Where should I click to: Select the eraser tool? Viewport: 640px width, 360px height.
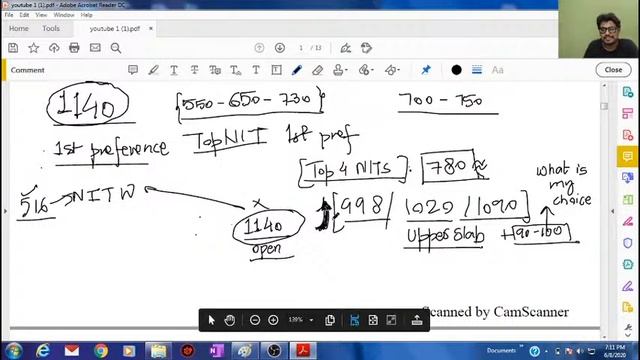pos(318,70)
